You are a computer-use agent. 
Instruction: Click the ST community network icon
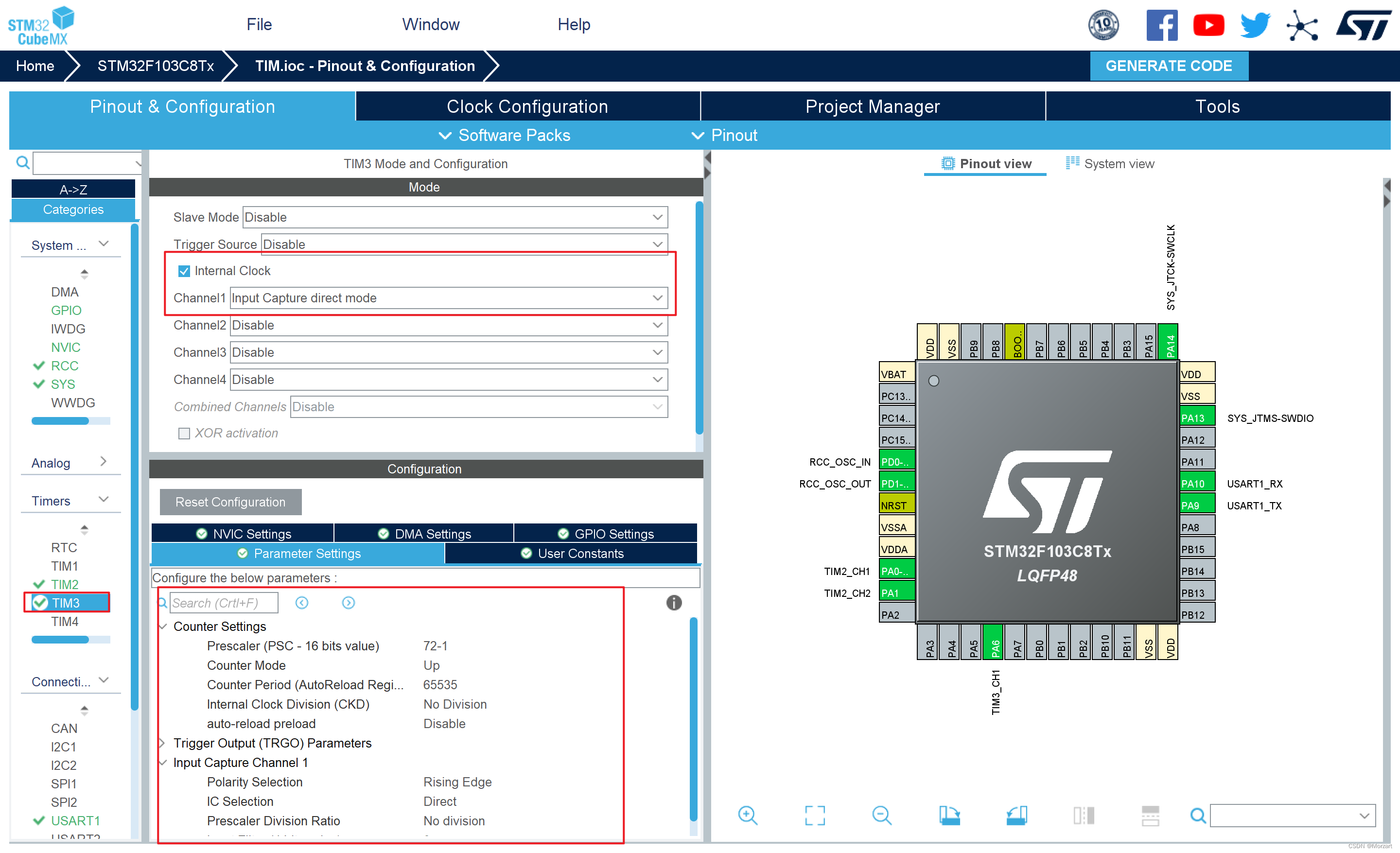coord(1302,26)
